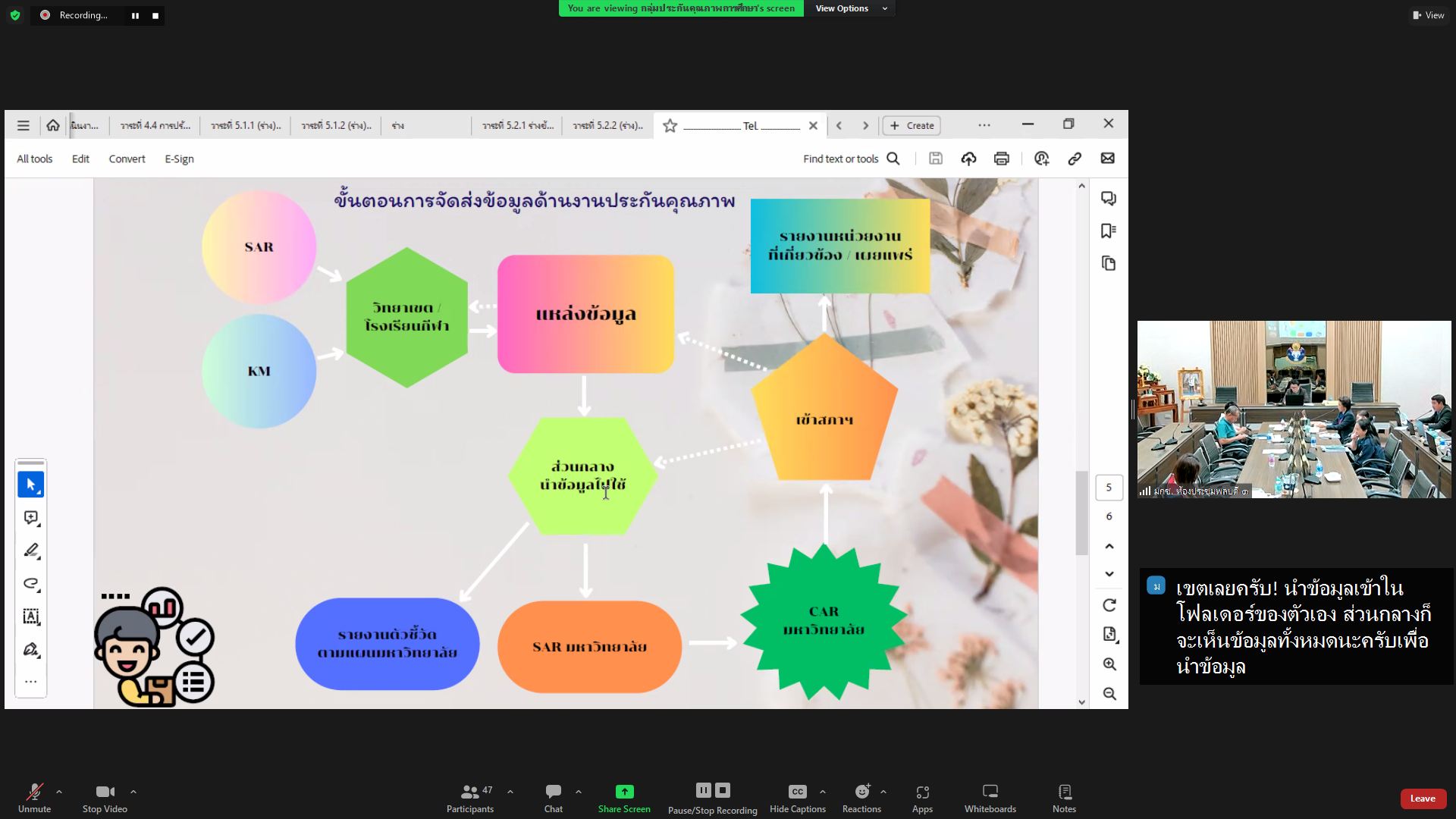This screenshot has width=1456, height=819.
Task: Open the Reactions menu
Action: tap(862, 798)
